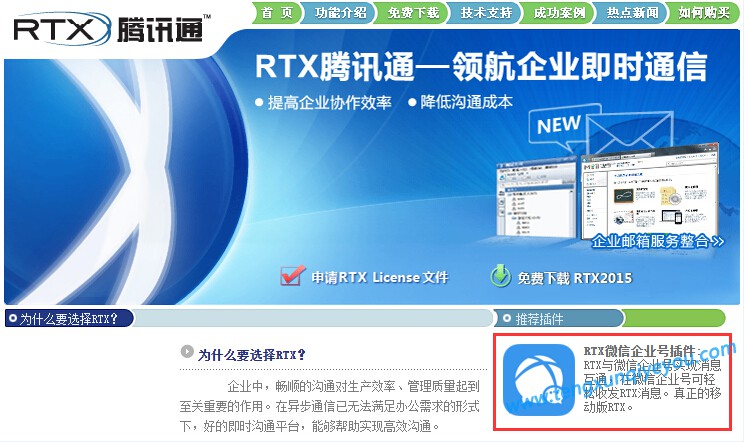Open the 申请RTX License文件 link

click(380, 277)
